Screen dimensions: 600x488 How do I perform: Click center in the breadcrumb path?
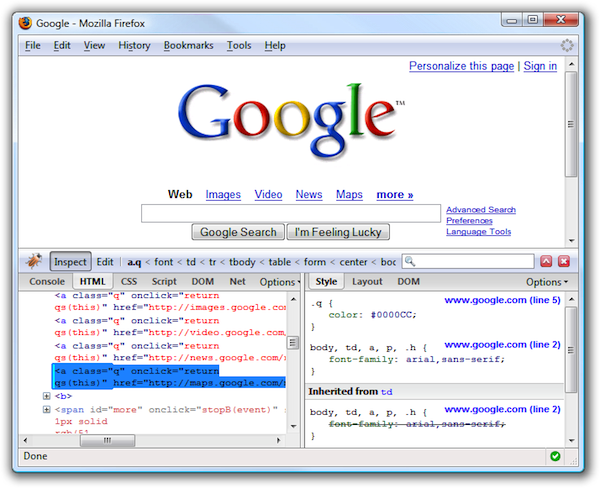pyautogui.click(x=353, y=262)
